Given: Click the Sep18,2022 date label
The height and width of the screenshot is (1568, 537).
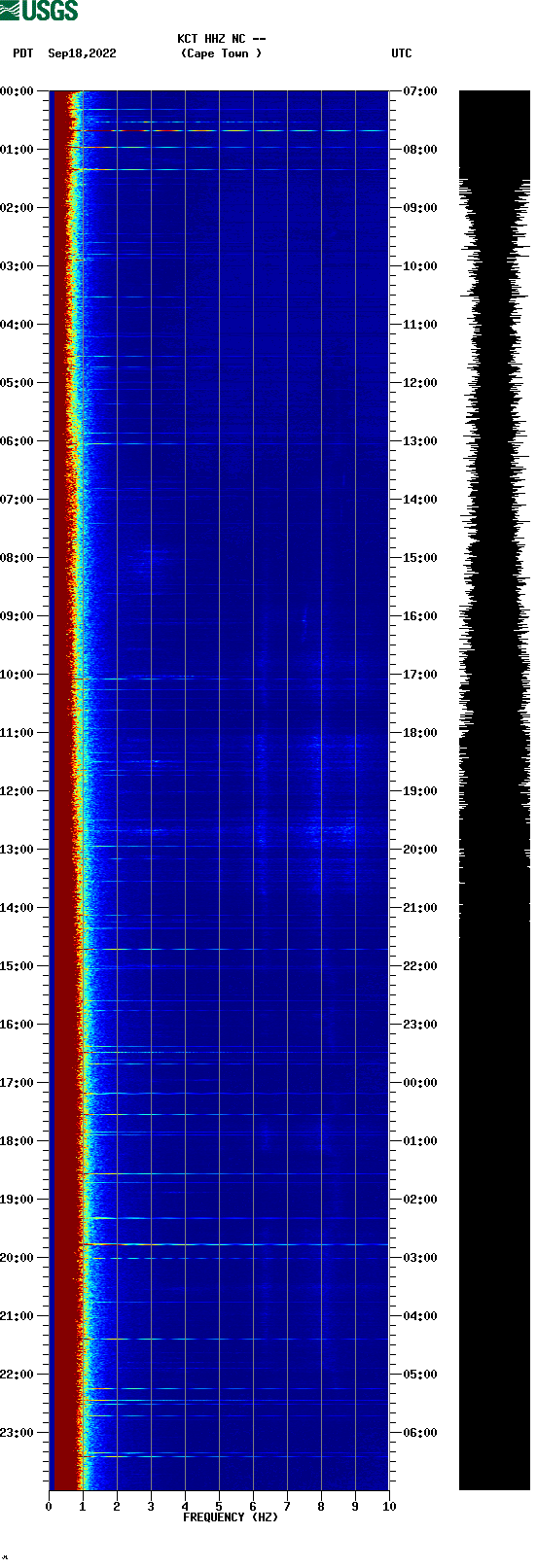Looking at the screenshot, I should (x=82, y=53).
